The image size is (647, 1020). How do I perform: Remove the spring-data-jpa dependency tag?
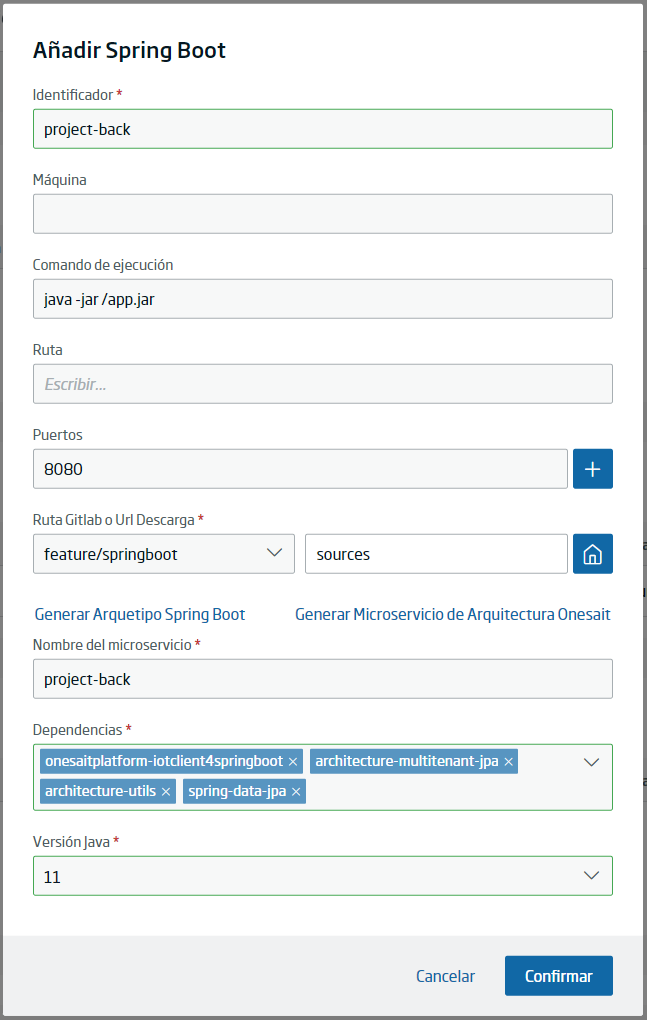click(296, 792)
